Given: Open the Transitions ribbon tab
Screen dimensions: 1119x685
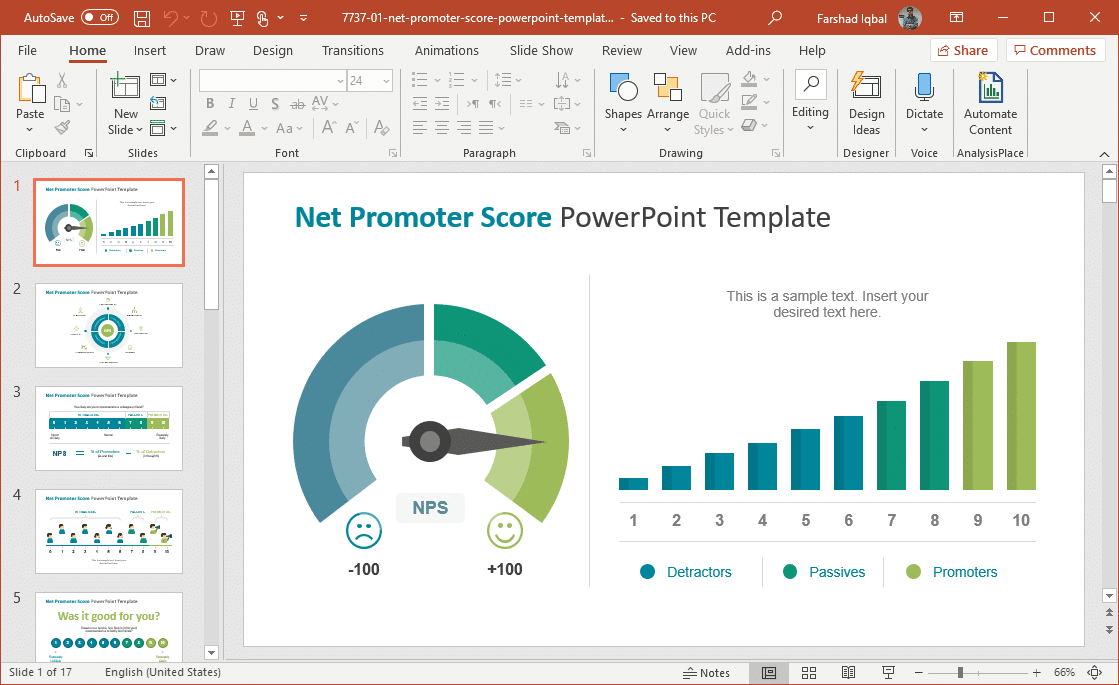Looking at the screenshot, I should pos(352,50).
